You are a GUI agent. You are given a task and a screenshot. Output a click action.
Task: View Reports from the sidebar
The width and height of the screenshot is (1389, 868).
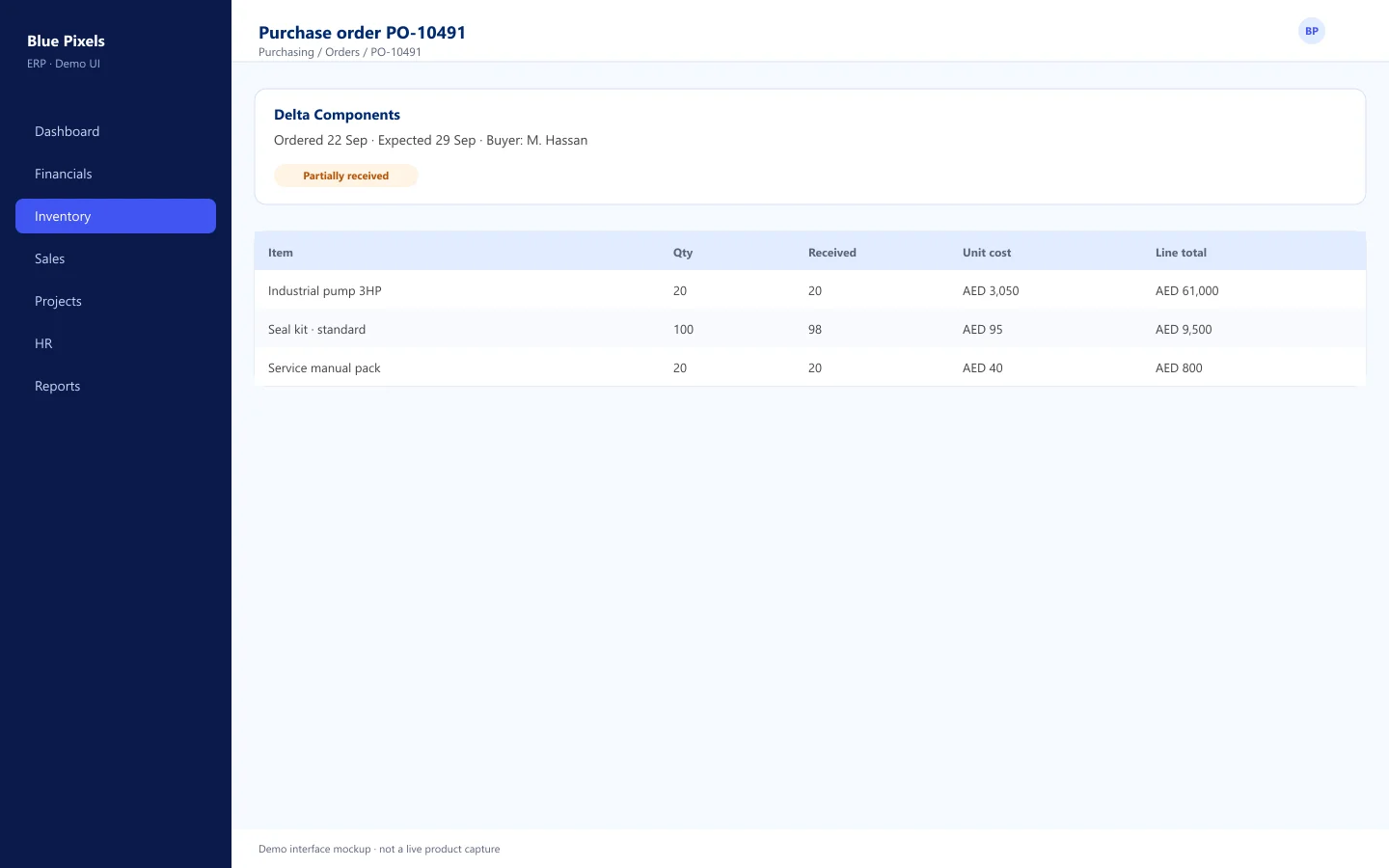point(116,386)
